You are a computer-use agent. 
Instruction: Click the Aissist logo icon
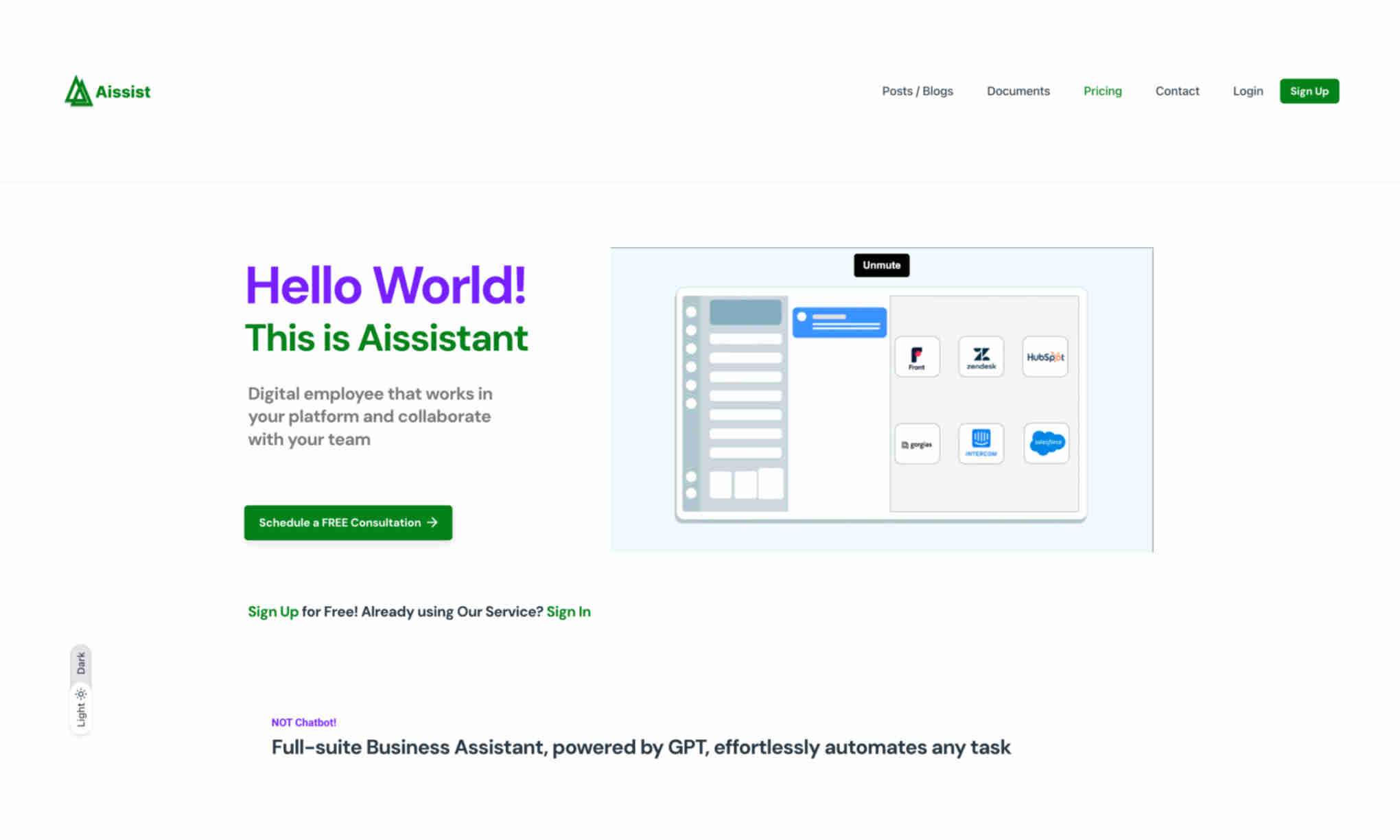click(x=76, y=90)
